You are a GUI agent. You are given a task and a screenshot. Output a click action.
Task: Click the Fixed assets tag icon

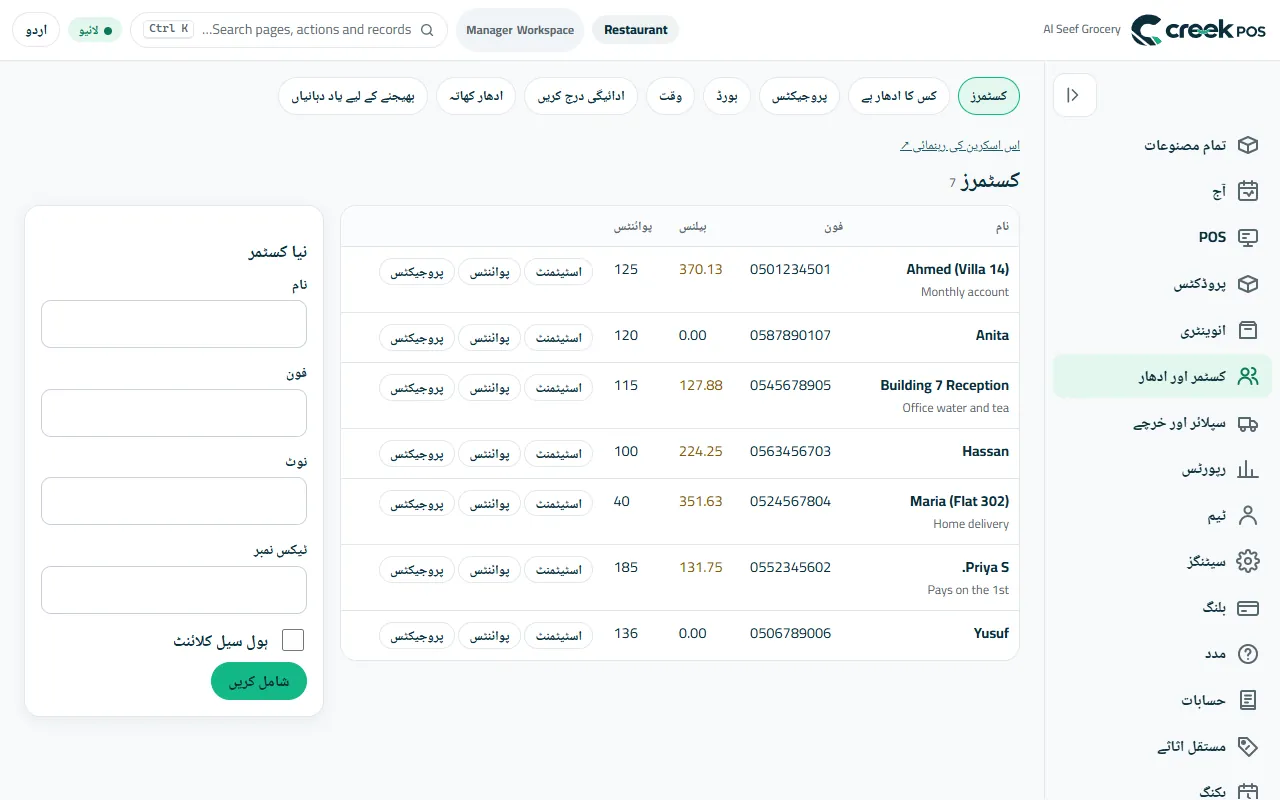(x=1247, y=746)
